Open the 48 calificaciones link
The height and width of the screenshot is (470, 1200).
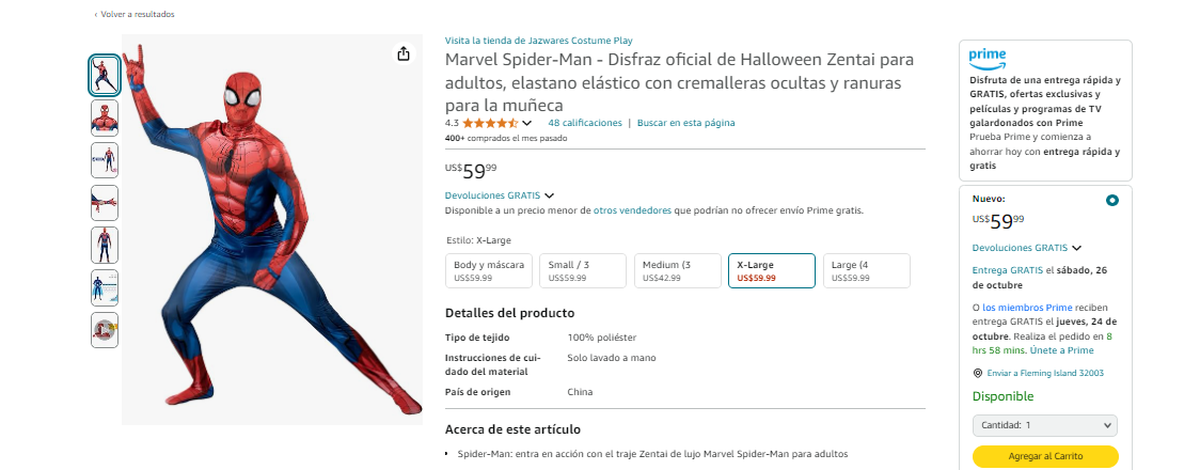pos(585,123)
